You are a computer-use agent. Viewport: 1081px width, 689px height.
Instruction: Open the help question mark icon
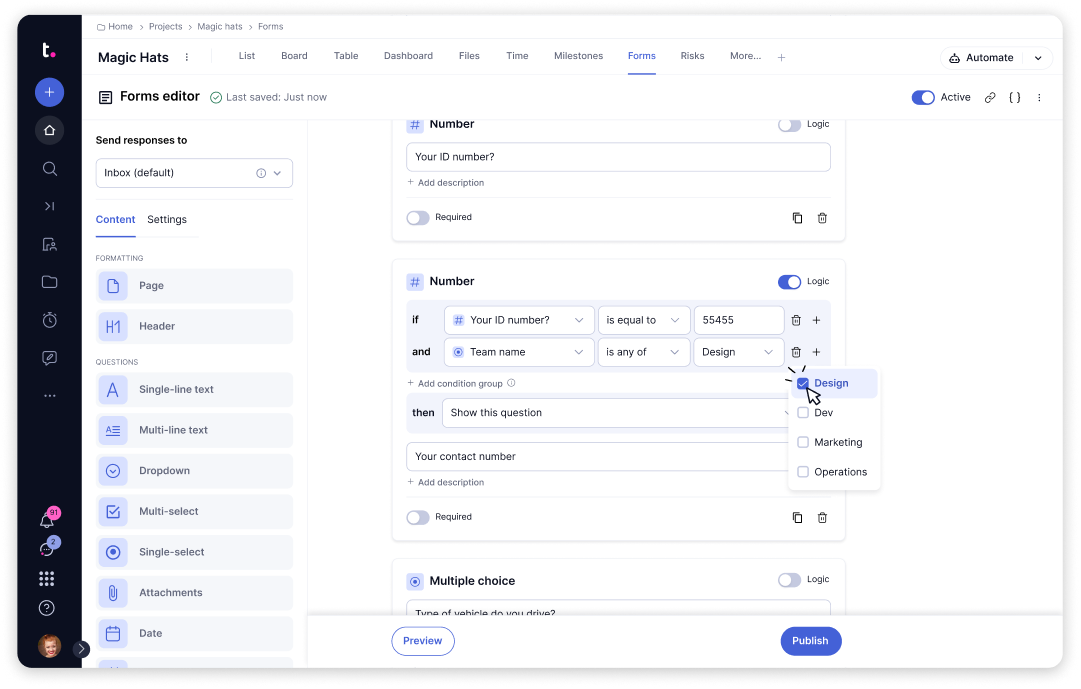[x=47, y=608]
